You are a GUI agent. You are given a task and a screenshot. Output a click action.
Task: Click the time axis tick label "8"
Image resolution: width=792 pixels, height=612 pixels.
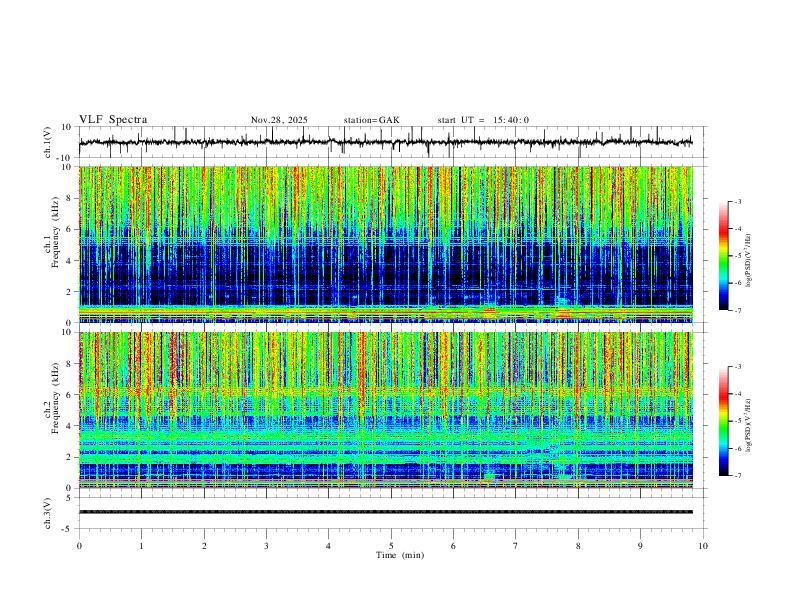click(578, 546)
